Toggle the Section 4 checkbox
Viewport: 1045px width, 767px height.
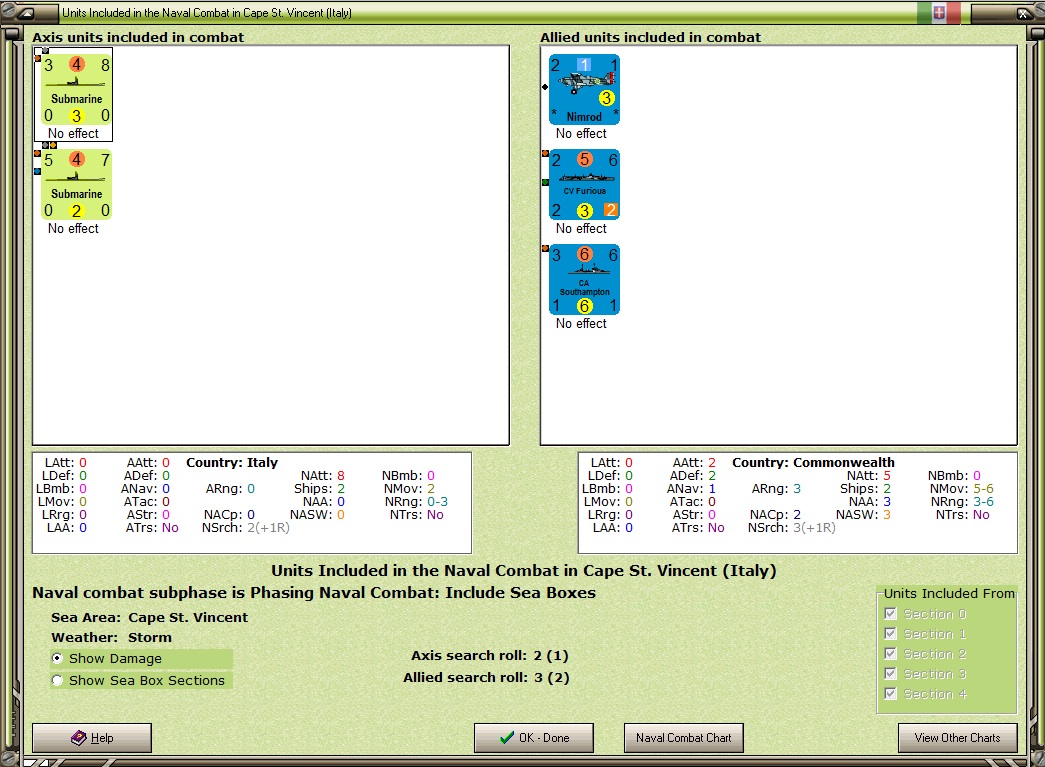pyautogui.click(x=890, y=694)
